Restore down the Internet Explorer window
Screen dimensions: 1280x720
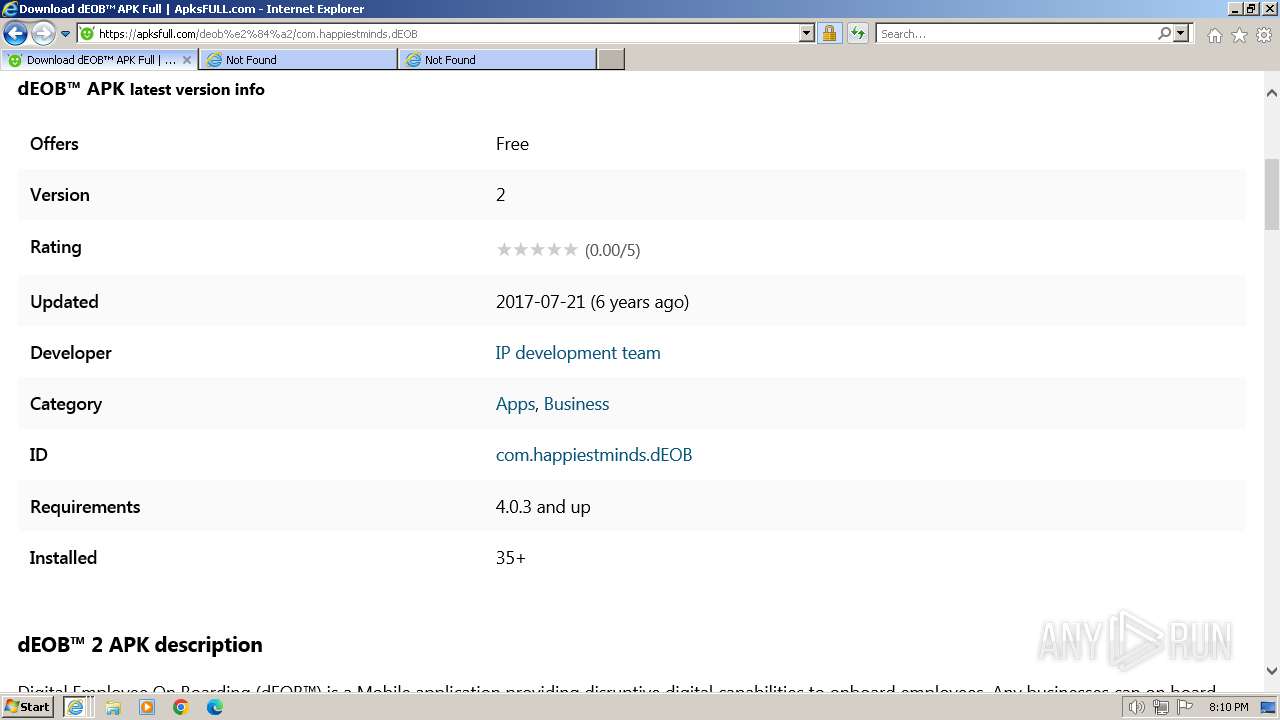(1252, 9)
